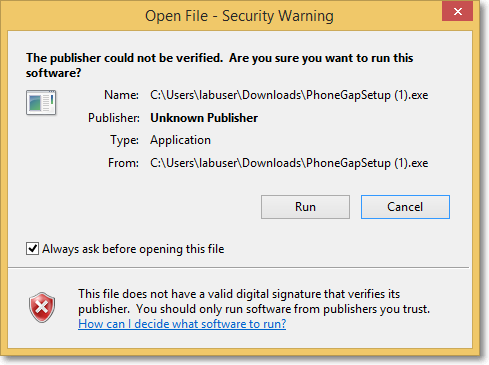
Task: Click the Name: field label
Action: [121, 95]
